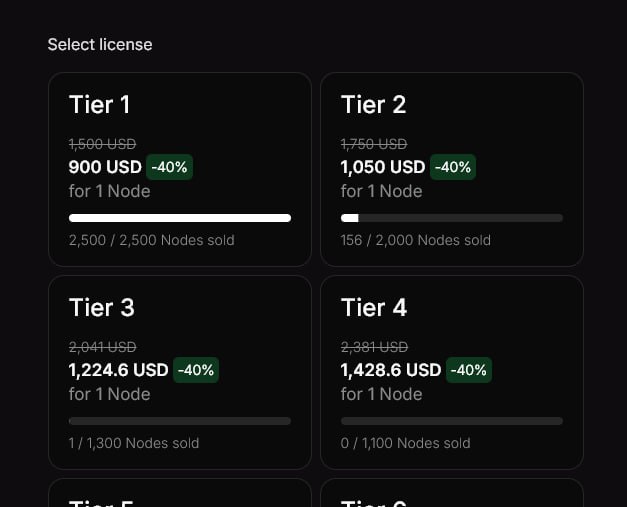Click the Tier 1 -40% discount badge

(170, 167)
